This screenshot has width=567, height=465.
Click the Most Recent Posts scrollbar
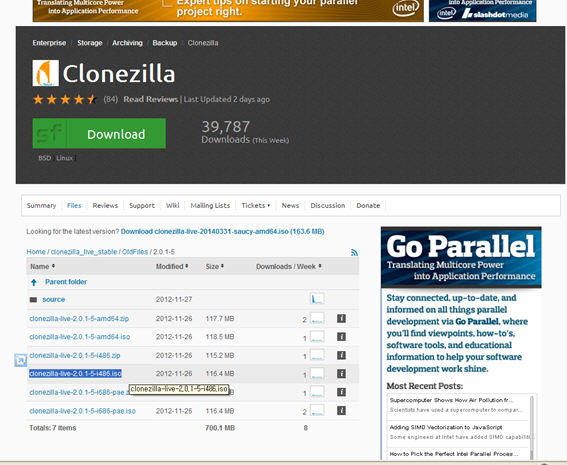tap(532, 427)
